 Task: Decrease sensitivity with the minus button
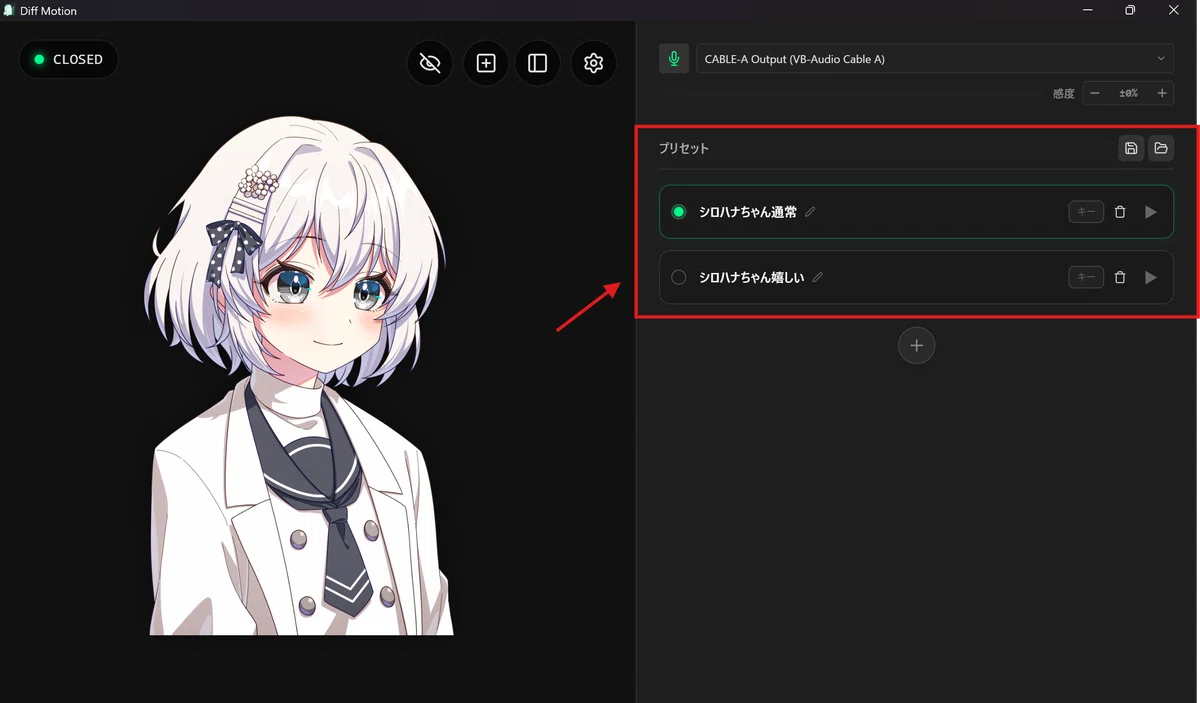coord(1095,93)
